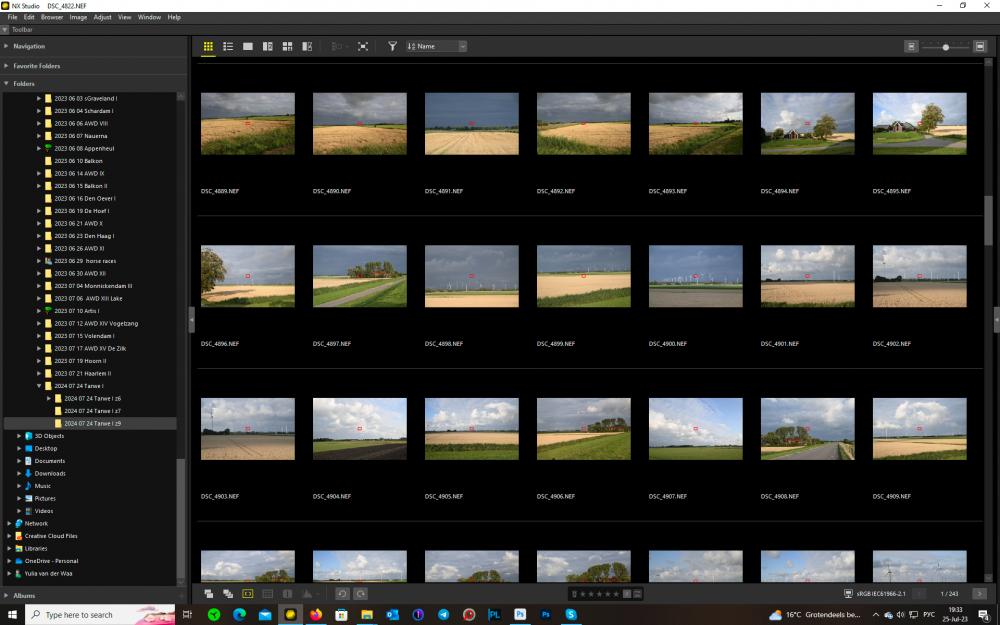Select thumbnail DSC_4897.NEF
The height and width of the screenshot is (625, 1000).
(360, 276)
